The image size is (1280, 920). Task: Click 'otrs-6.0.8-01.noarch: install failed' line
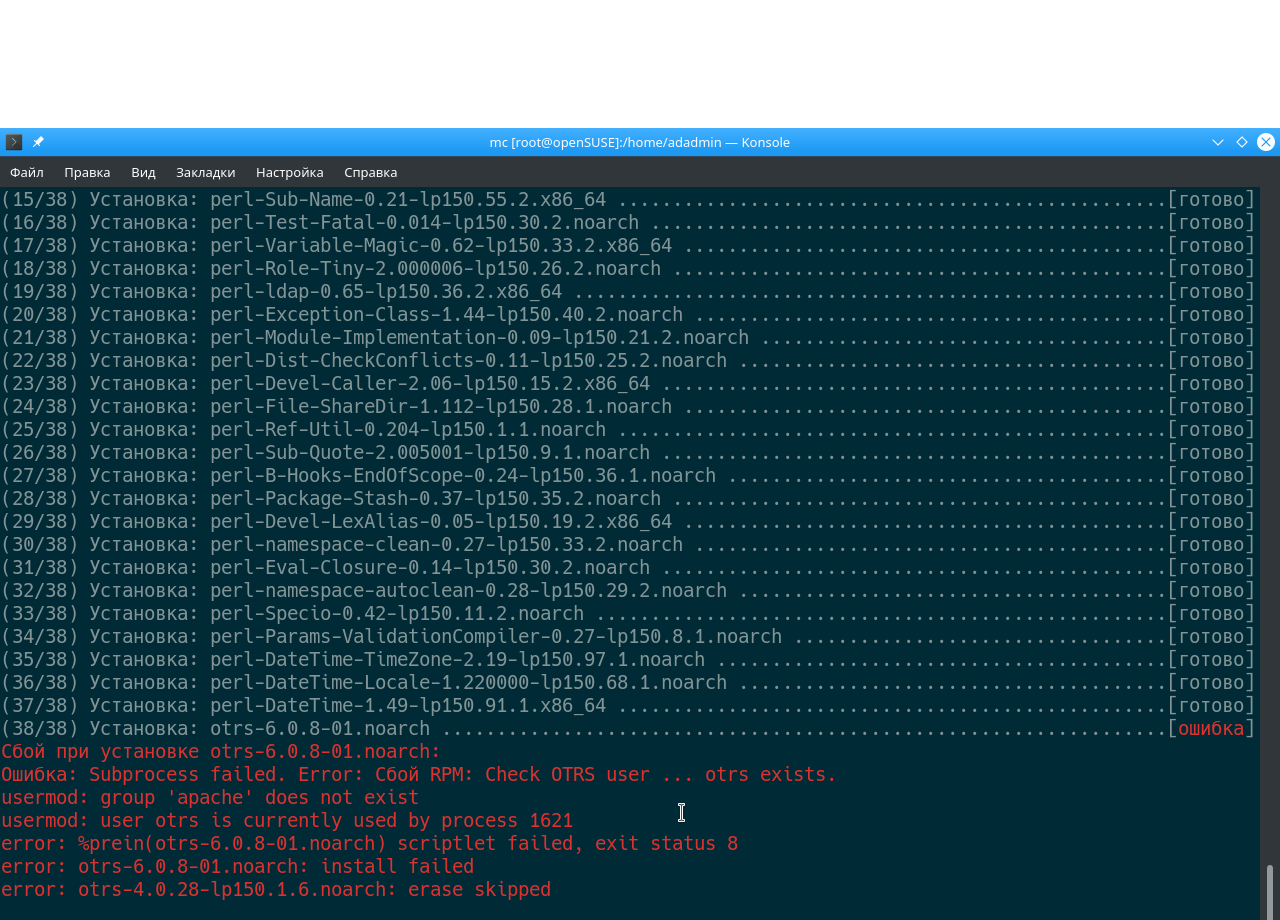pos(237,866)
